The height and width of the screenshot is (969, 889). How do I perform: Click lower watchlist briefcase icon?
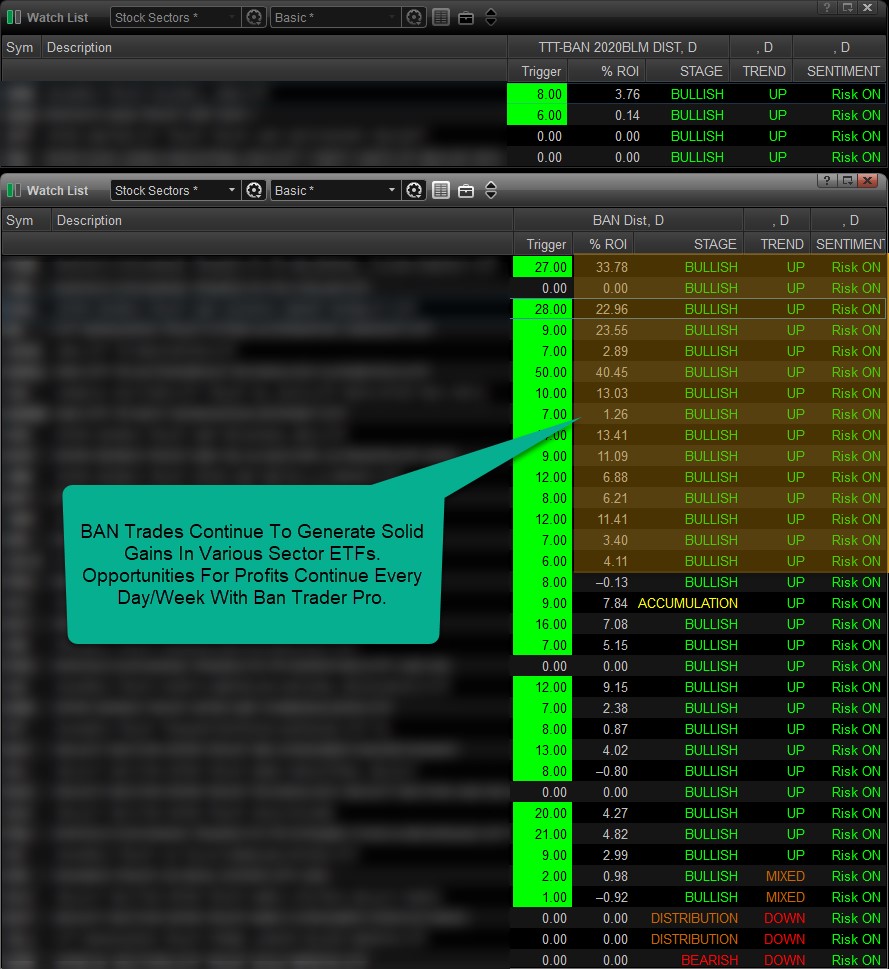coord(466,191)
